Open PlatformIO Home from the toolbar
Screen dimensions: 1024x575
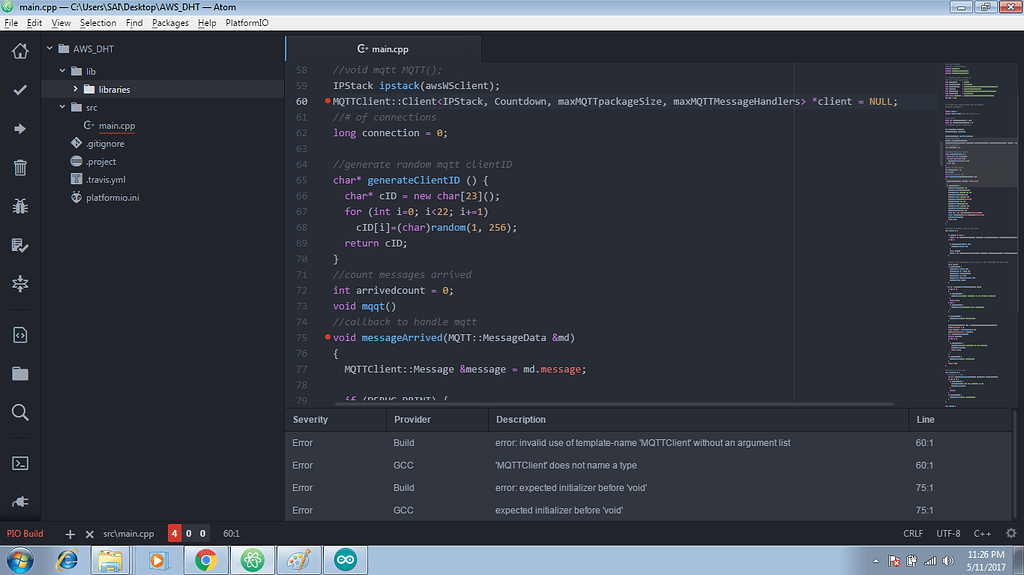(20, 51)
